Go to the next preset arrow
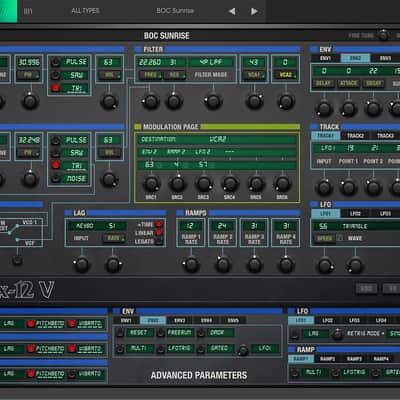This screenshot has height=400, width=400. pyautogui.click(x=254, y=12)
